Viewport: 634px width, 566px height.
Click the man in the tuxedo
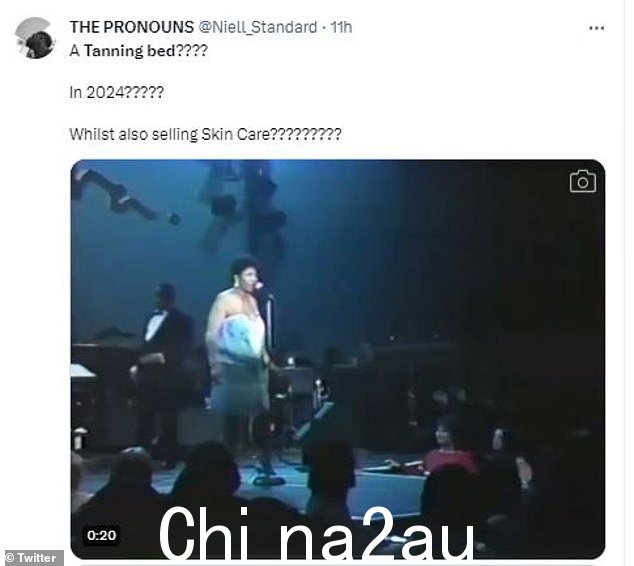point(168,364)
